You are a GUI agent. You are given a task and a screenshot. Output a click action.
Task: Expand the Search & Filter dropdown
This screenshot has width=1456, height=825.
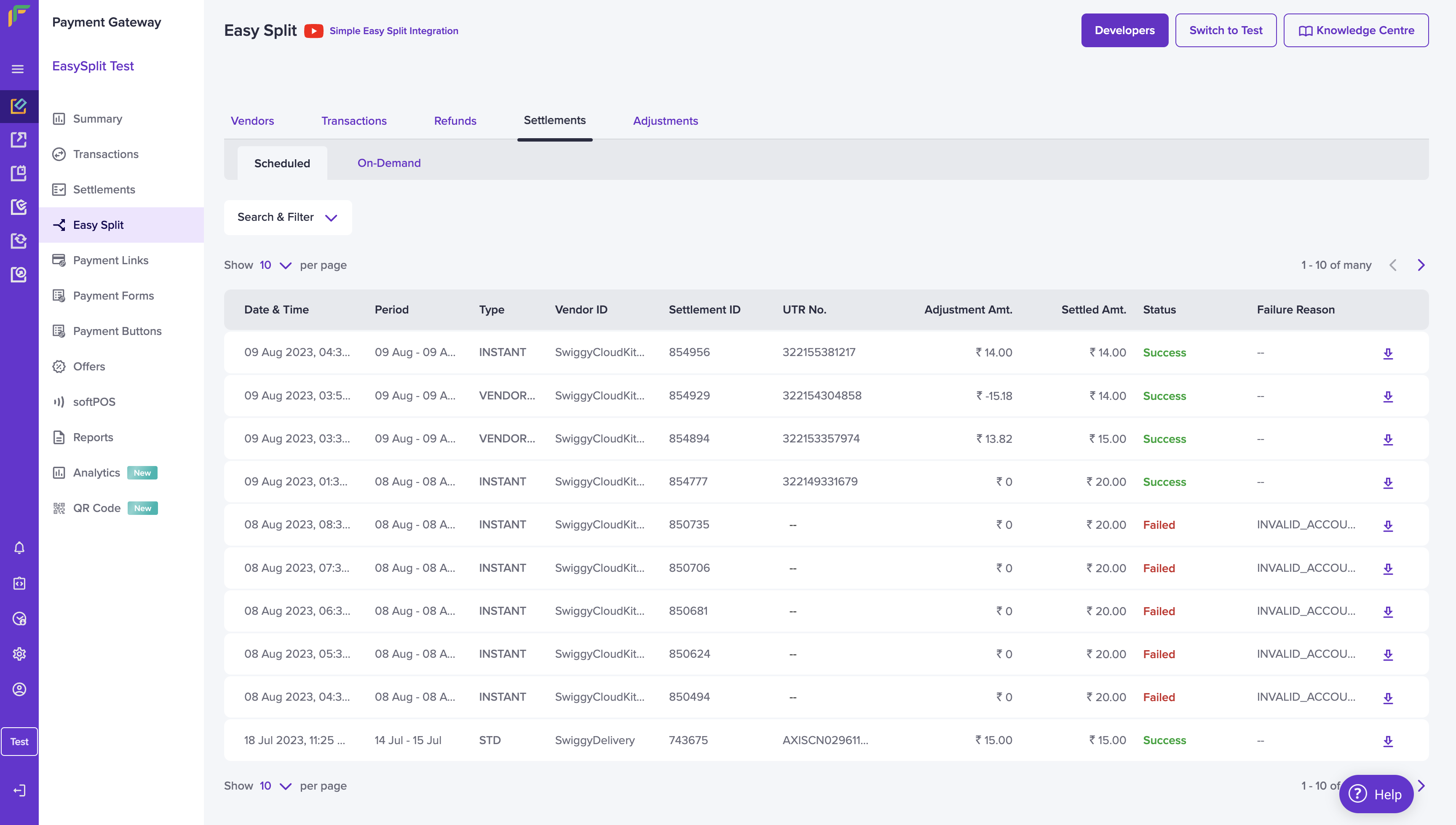coord(287,217)
